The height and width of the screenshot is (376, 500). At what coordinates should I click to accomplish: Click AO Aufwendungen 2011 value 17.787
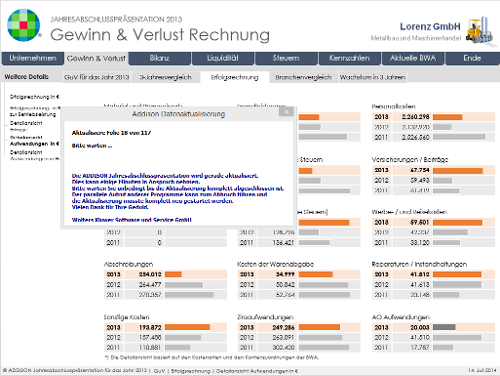(420, 348)
